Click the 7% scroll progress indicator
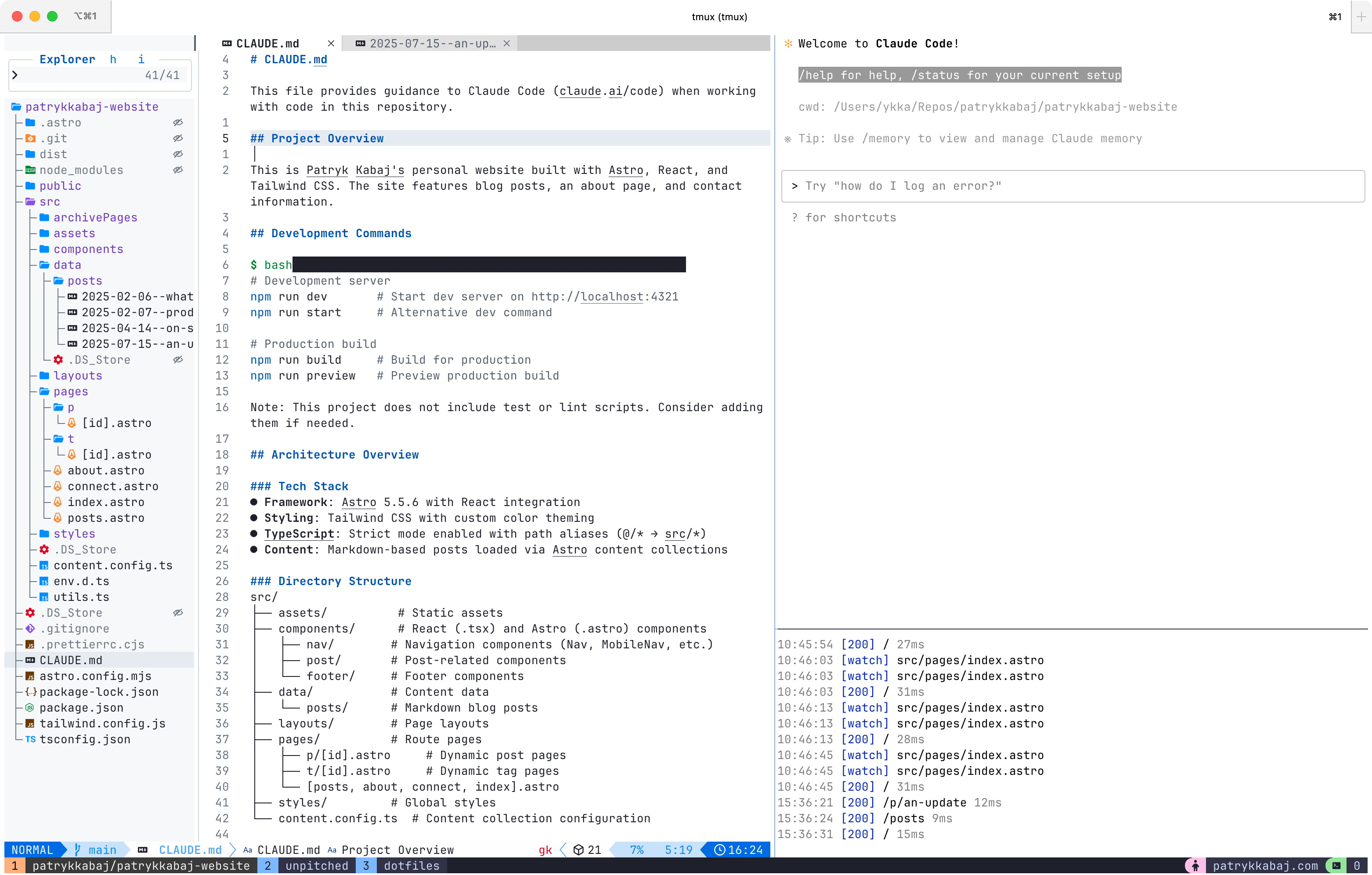 (636, 850)
